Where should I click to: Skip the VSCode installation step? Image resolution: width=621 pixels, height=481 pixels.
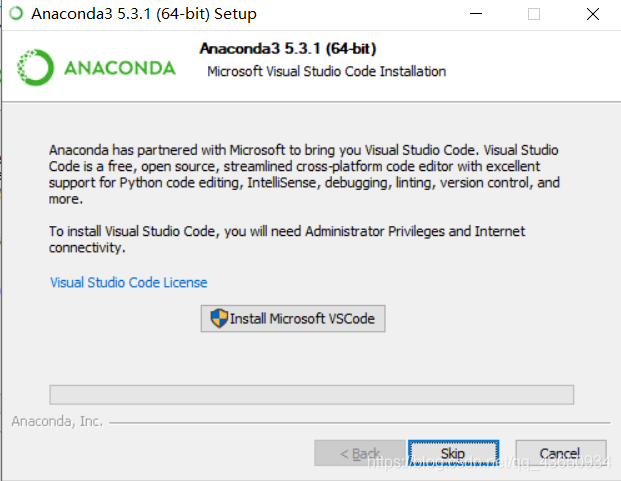click(x=453, y=453)
